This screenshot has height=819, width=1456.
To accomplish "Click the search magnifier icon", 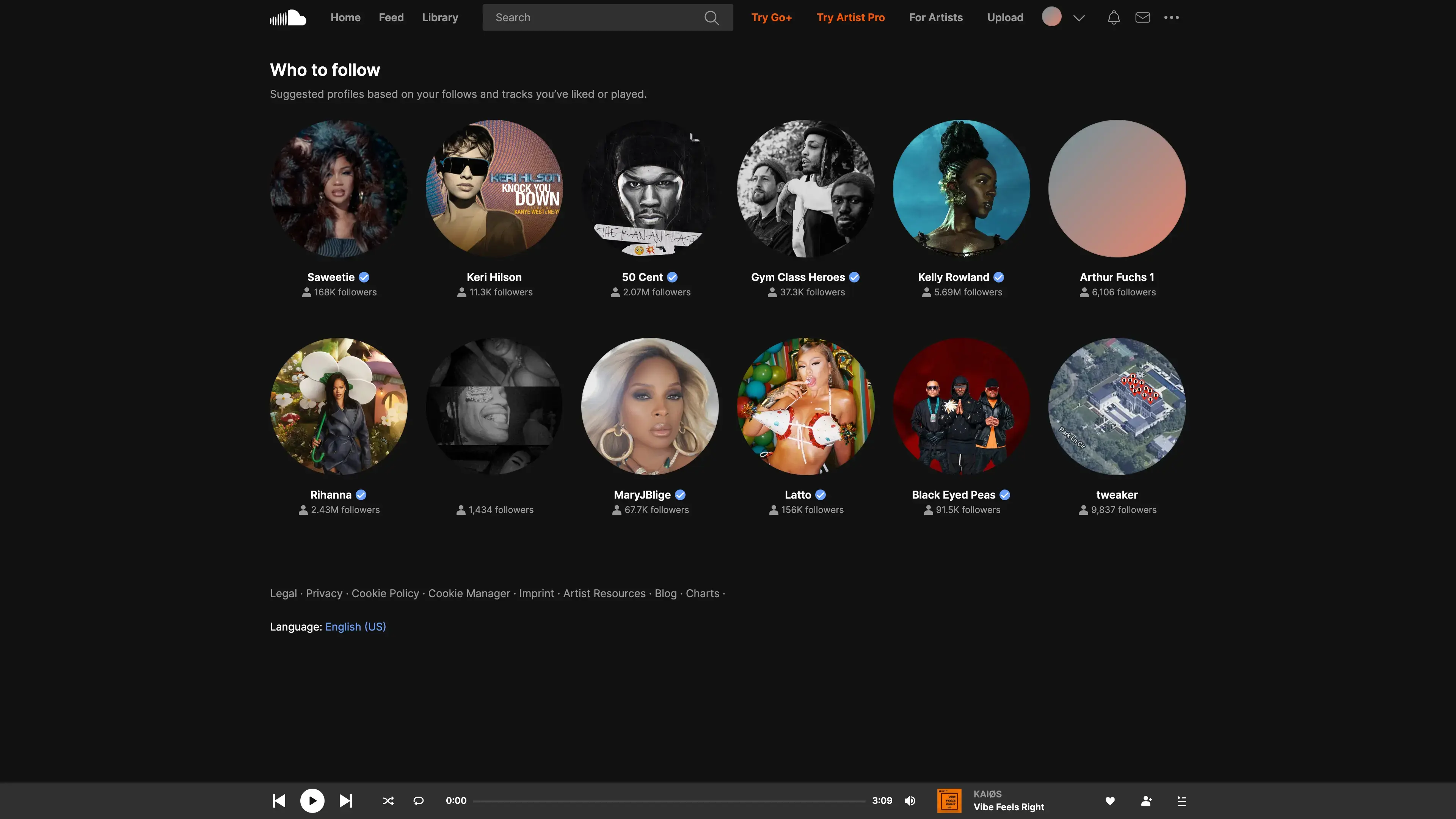I will 711,17.
